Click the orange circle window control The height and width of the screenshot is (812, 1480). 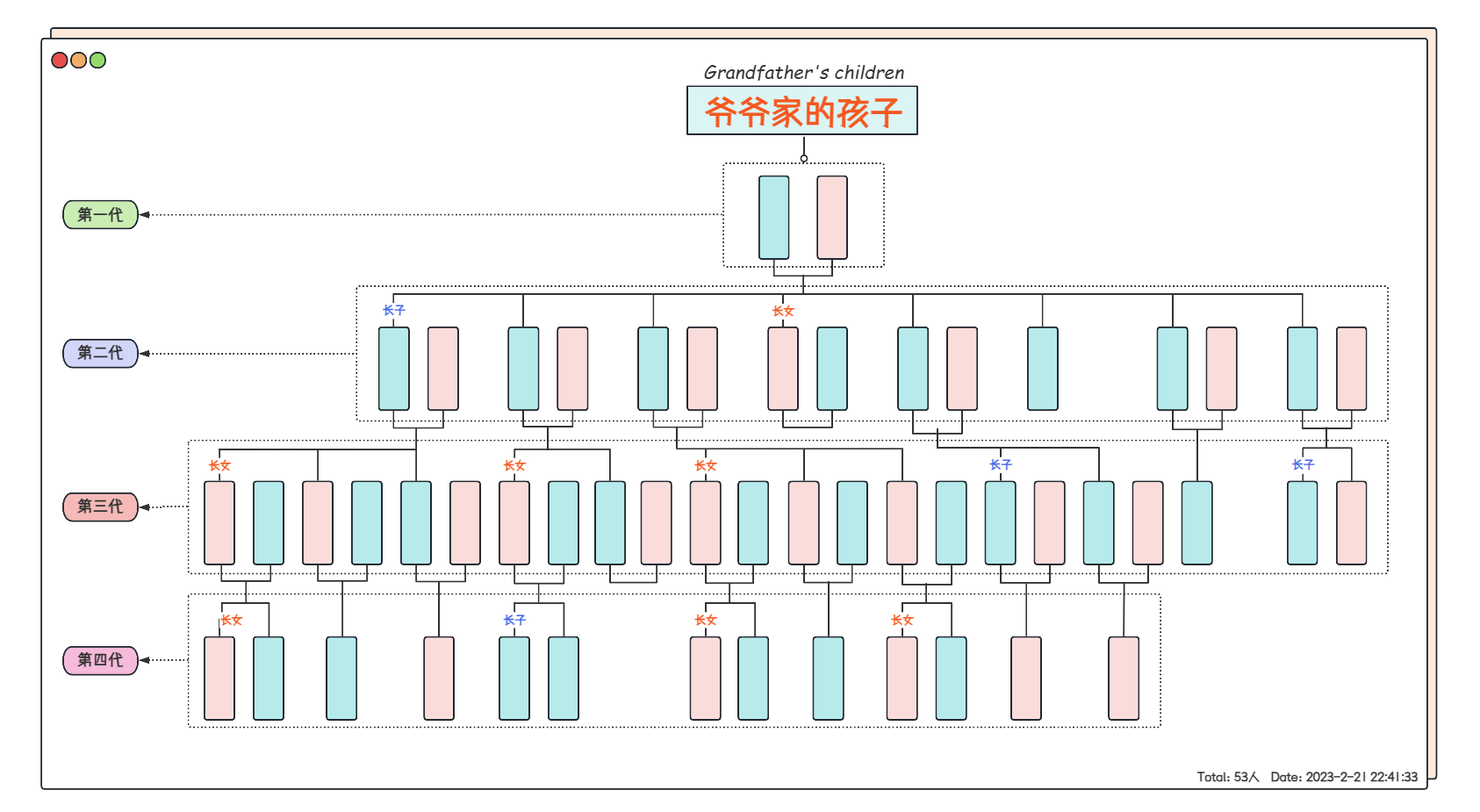point(78,61)
